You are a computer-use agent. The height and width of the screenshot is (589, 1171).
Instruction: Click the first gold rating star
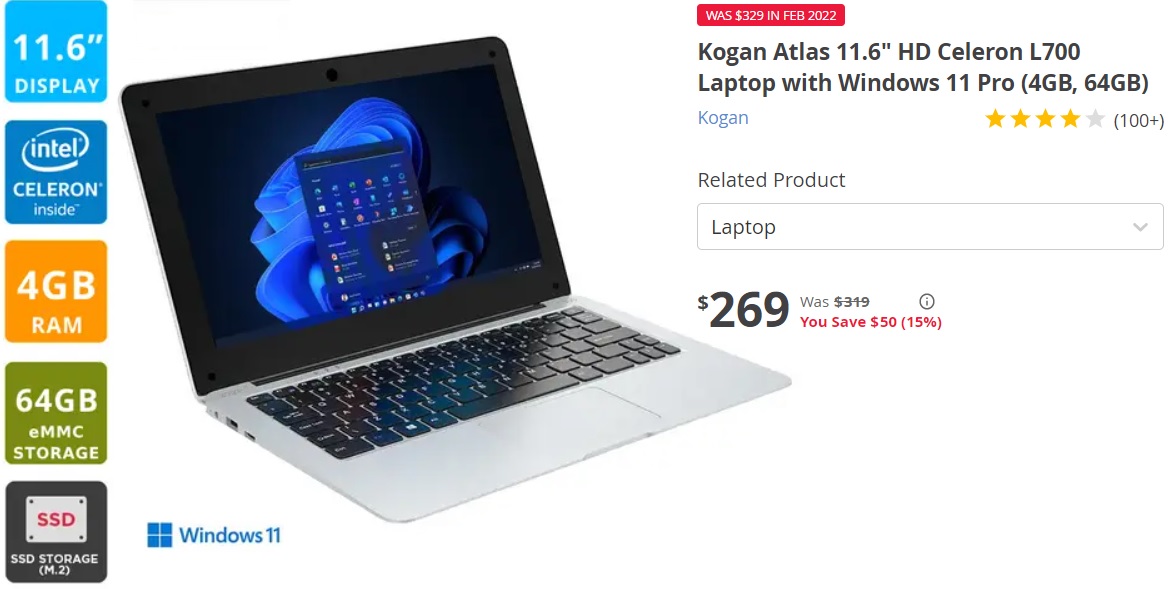pyautogui.click(x=995, y=119)
